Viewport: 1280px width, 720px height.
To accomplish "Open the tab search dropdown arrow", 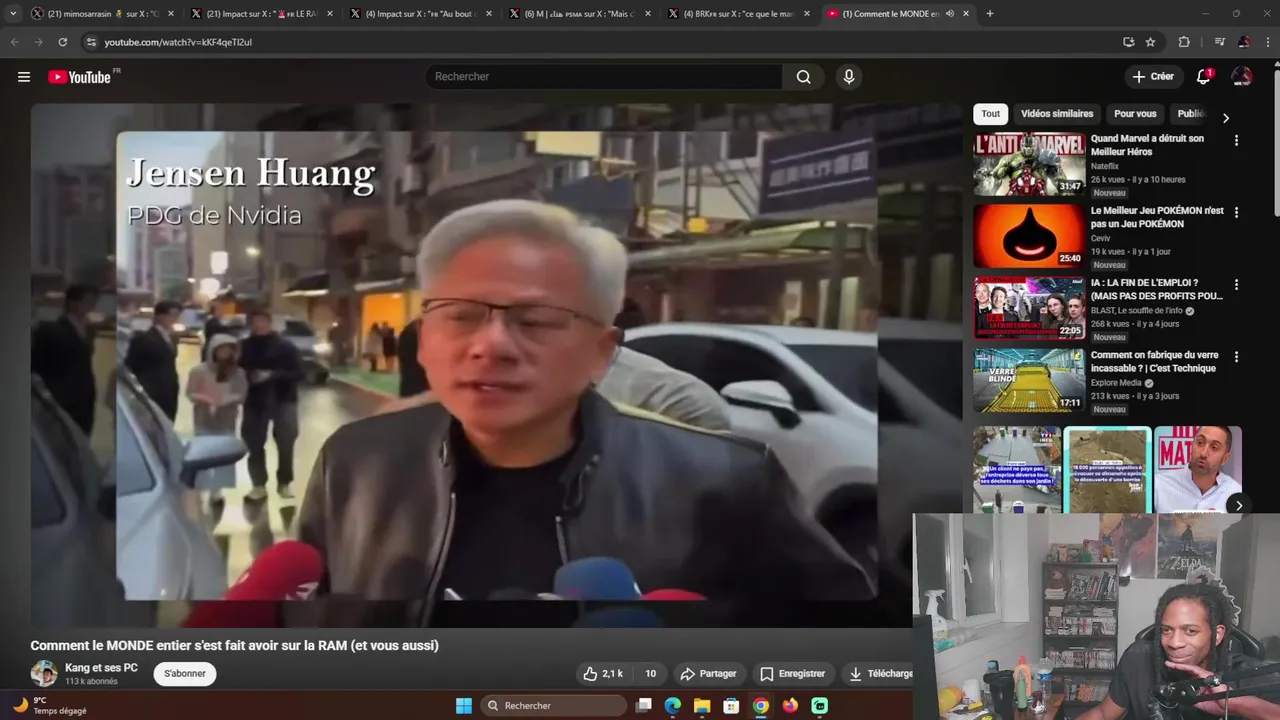I will pyautogui.click(x=12, y=14).
